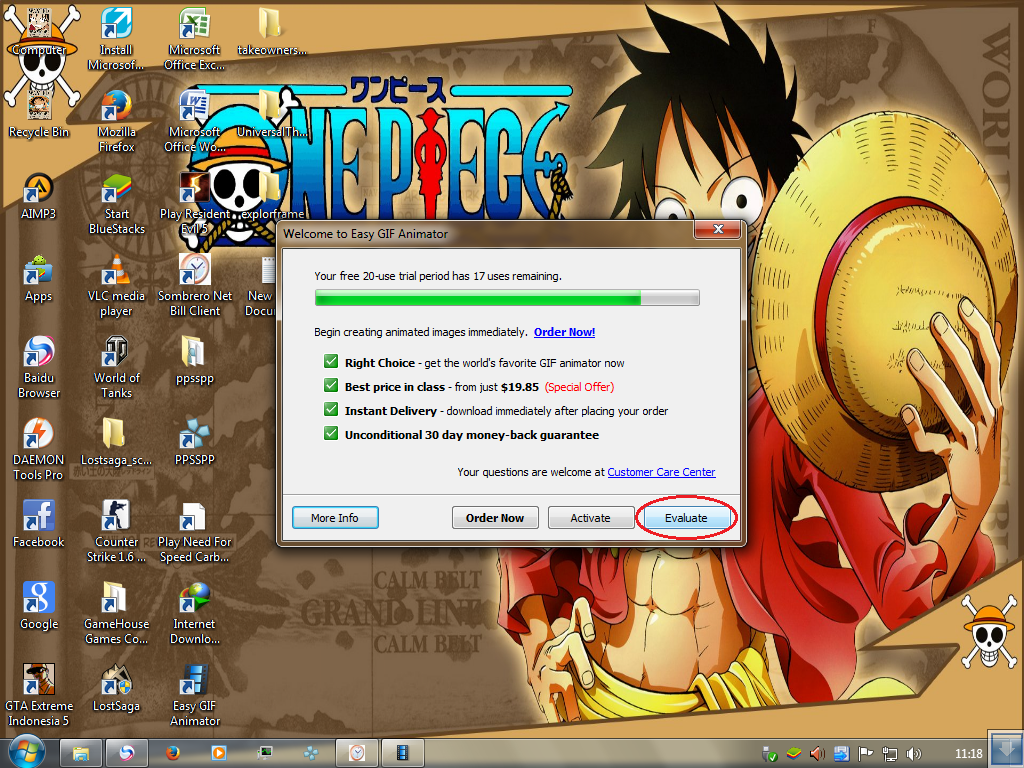Viewport: 1024px width, 768px height.
Task: Click the bold Order Now button
Action: pos(495,518)
